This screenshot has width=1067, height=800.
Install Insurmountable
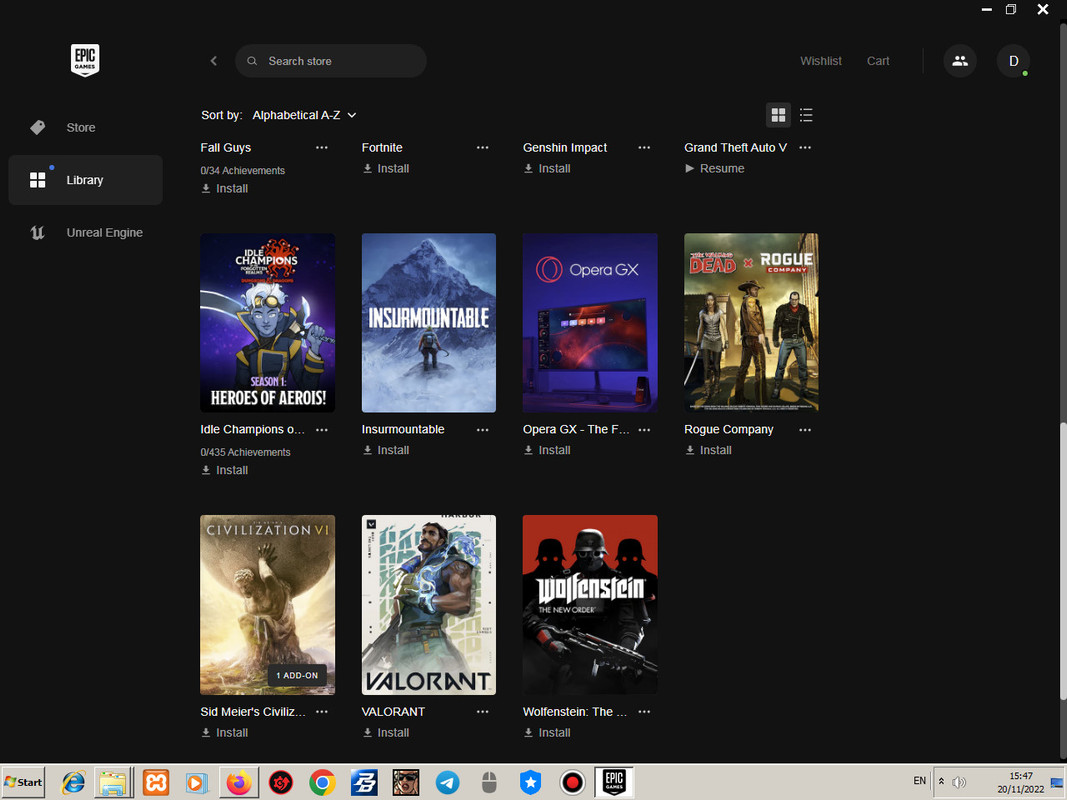click(386, 450)
